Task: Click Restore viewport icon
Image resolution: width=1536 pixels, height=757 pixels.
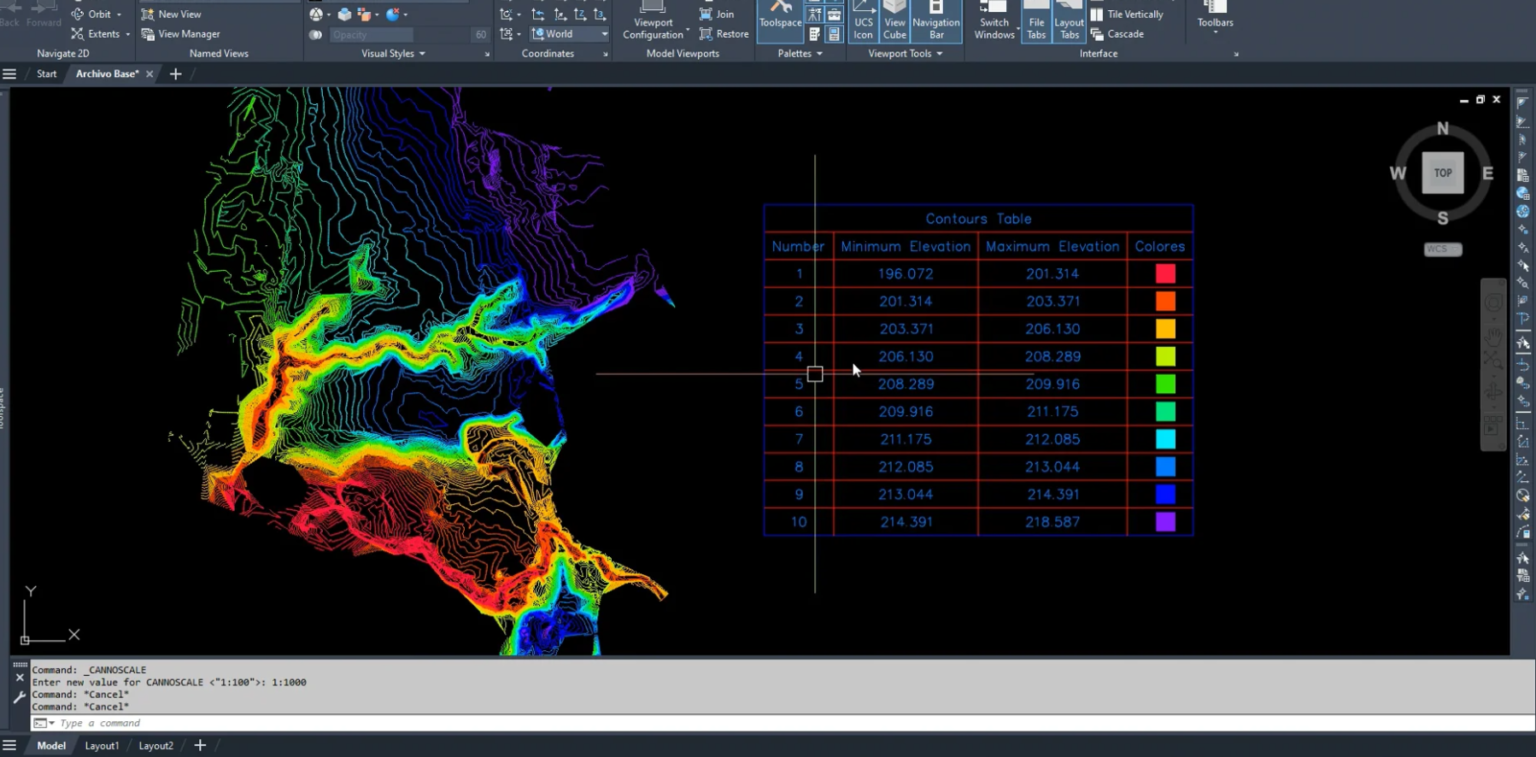Action: (706, 34)
